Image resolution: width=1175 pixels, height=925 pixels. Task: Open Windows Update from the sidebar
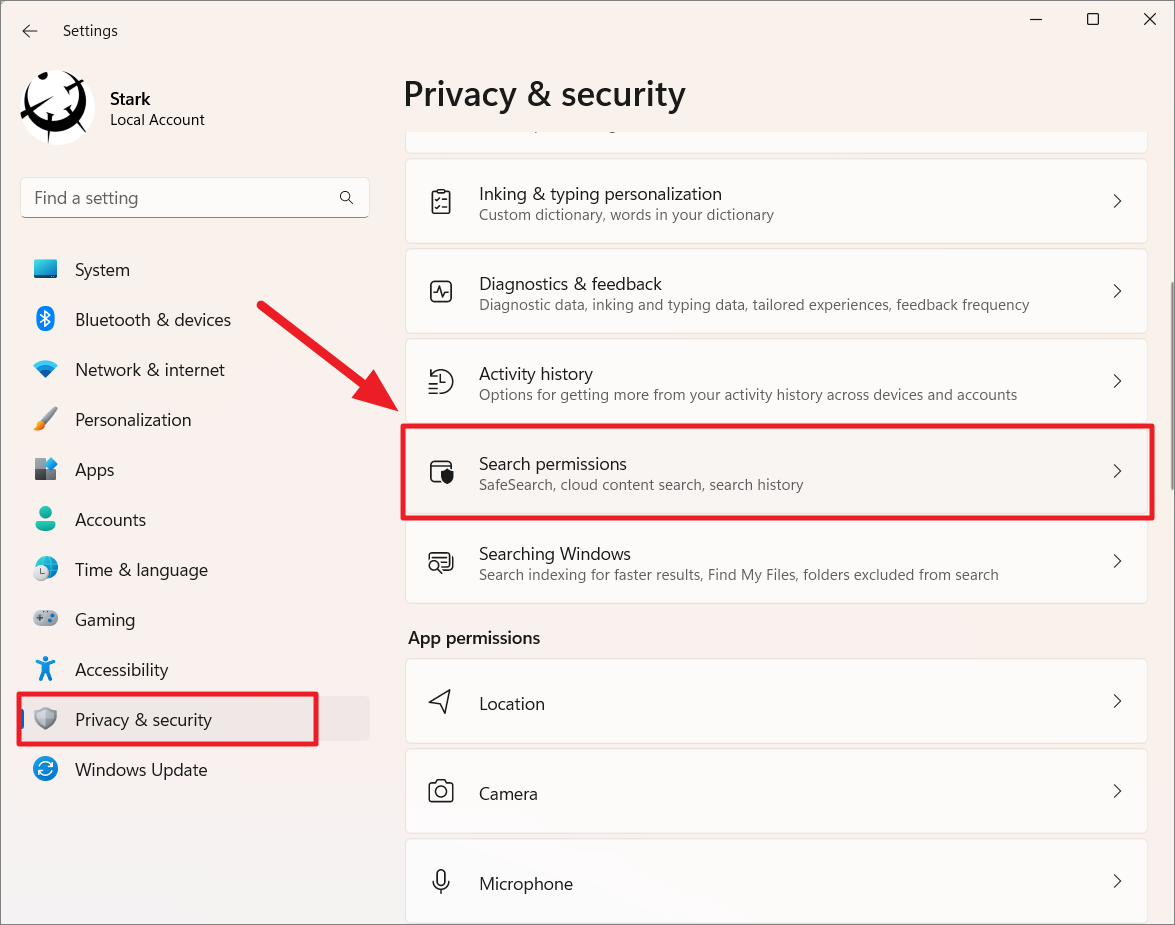point(141,769)
